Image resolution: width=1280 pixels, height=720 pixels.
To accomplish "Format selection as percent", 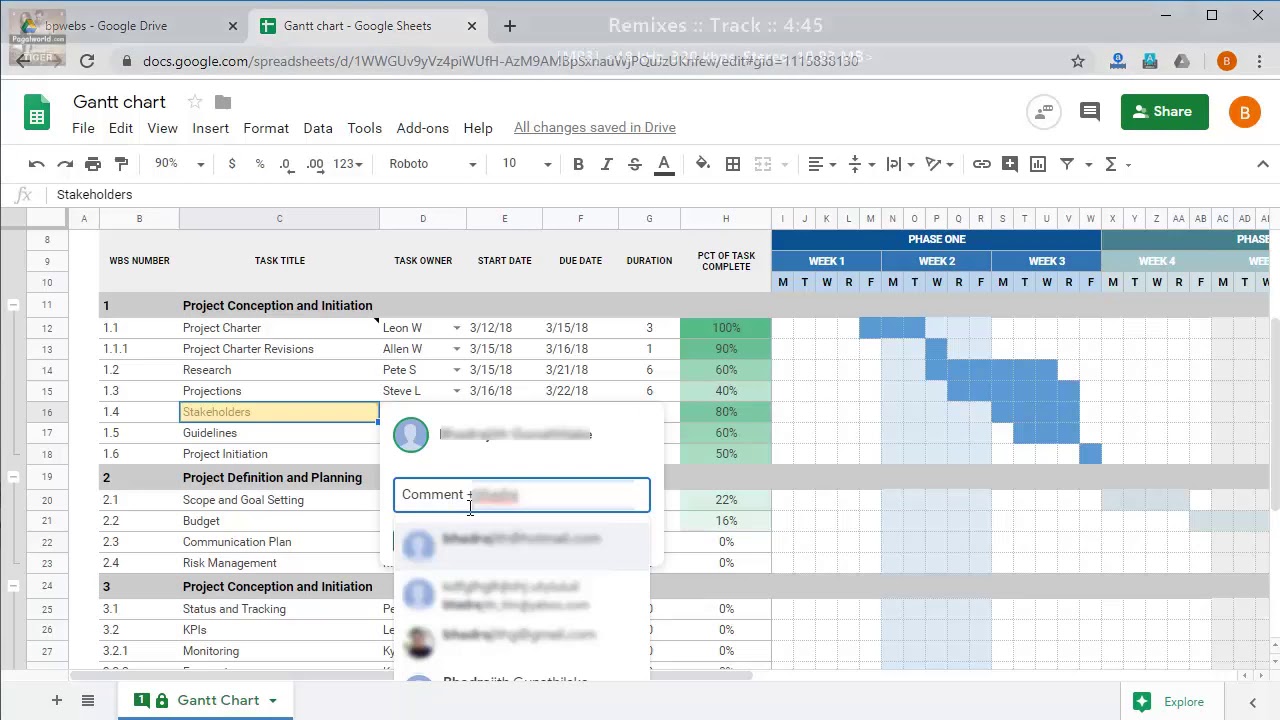I will click(260, 164).
